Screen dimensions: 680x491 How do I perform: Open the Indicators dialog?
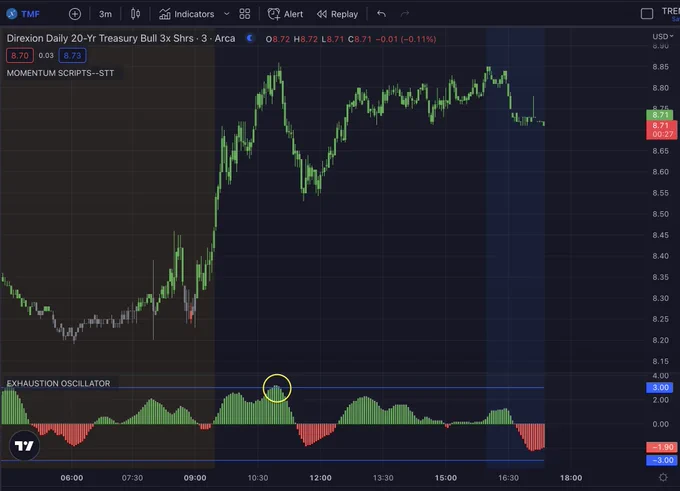186,14
